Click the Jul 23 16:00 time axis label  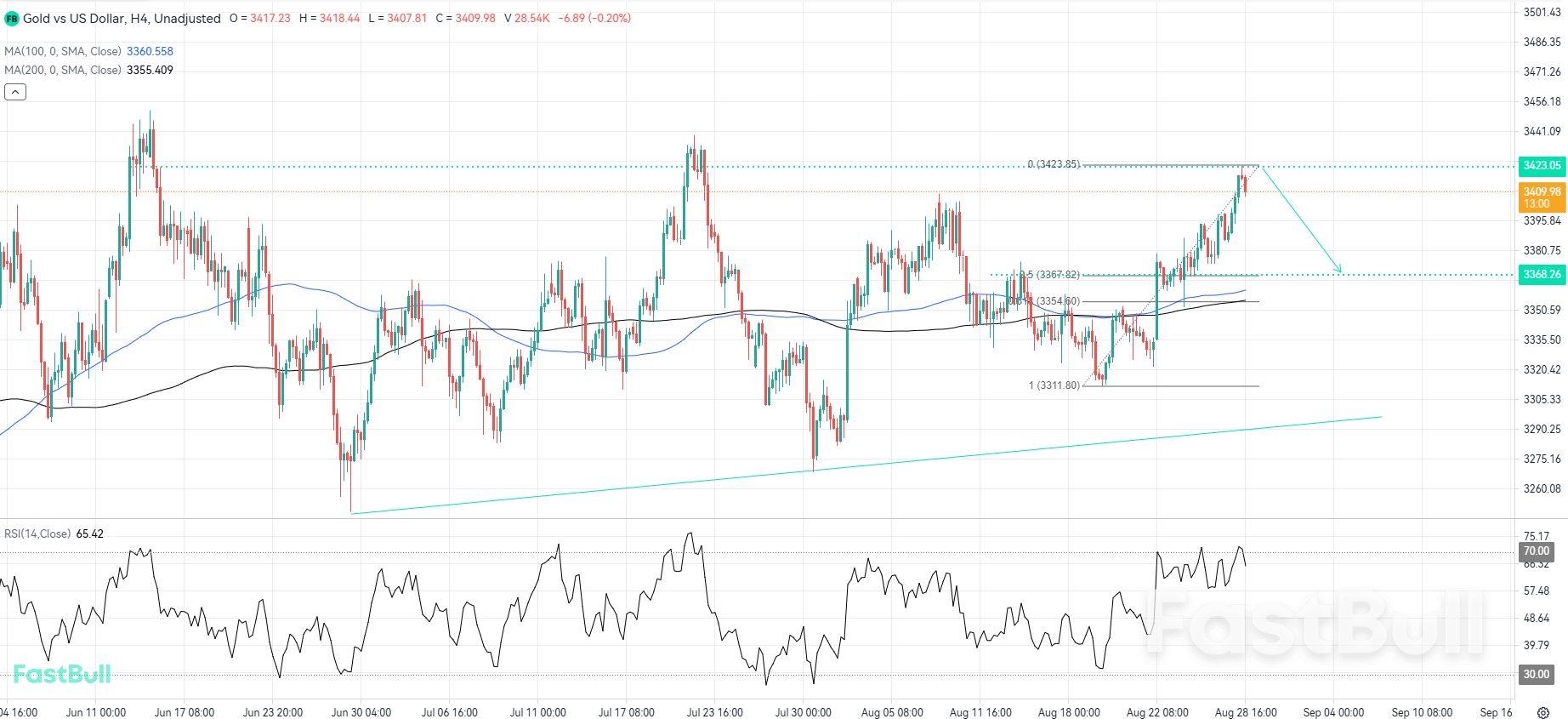click(715, 713)
